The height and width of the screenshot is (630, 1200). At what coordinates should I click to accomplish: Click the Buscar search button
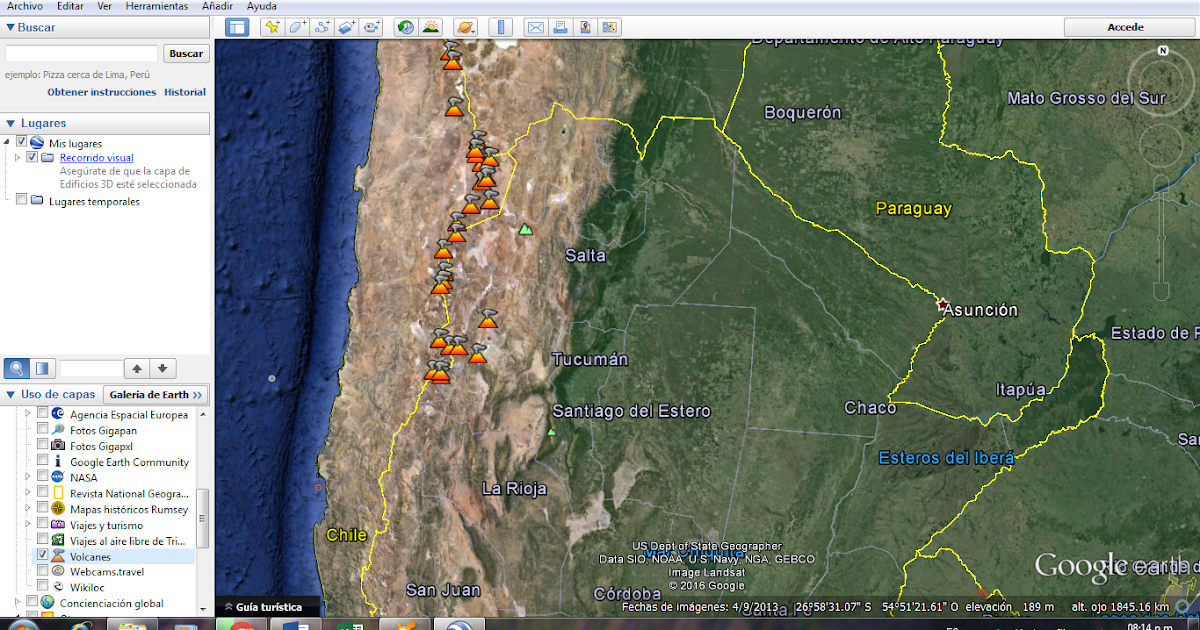coord(185,54)
